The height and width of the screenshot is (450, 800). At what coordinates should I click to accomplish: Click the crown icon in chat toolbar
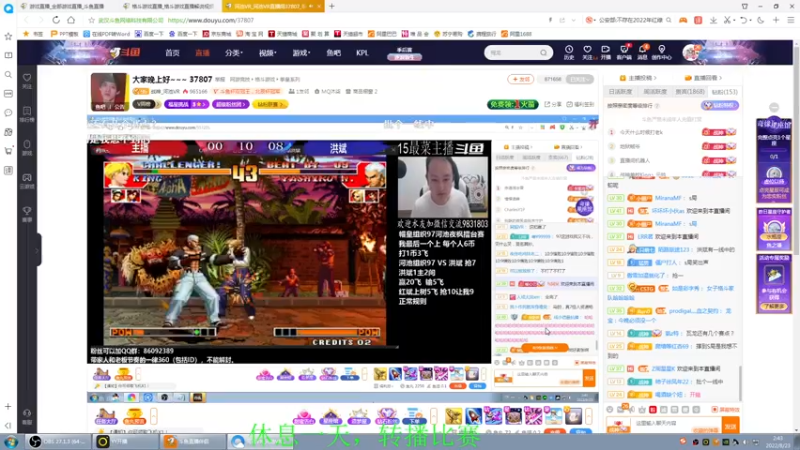click(642, 409)
